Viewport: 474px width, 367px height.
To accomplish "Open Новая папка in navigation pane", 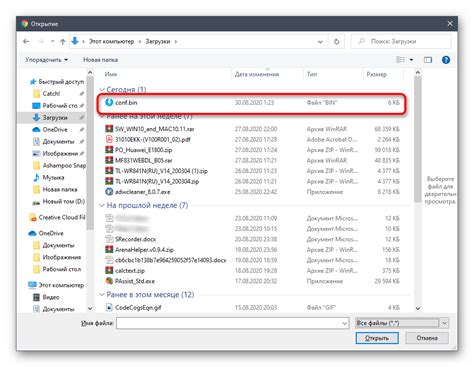I will coord(55,190).
